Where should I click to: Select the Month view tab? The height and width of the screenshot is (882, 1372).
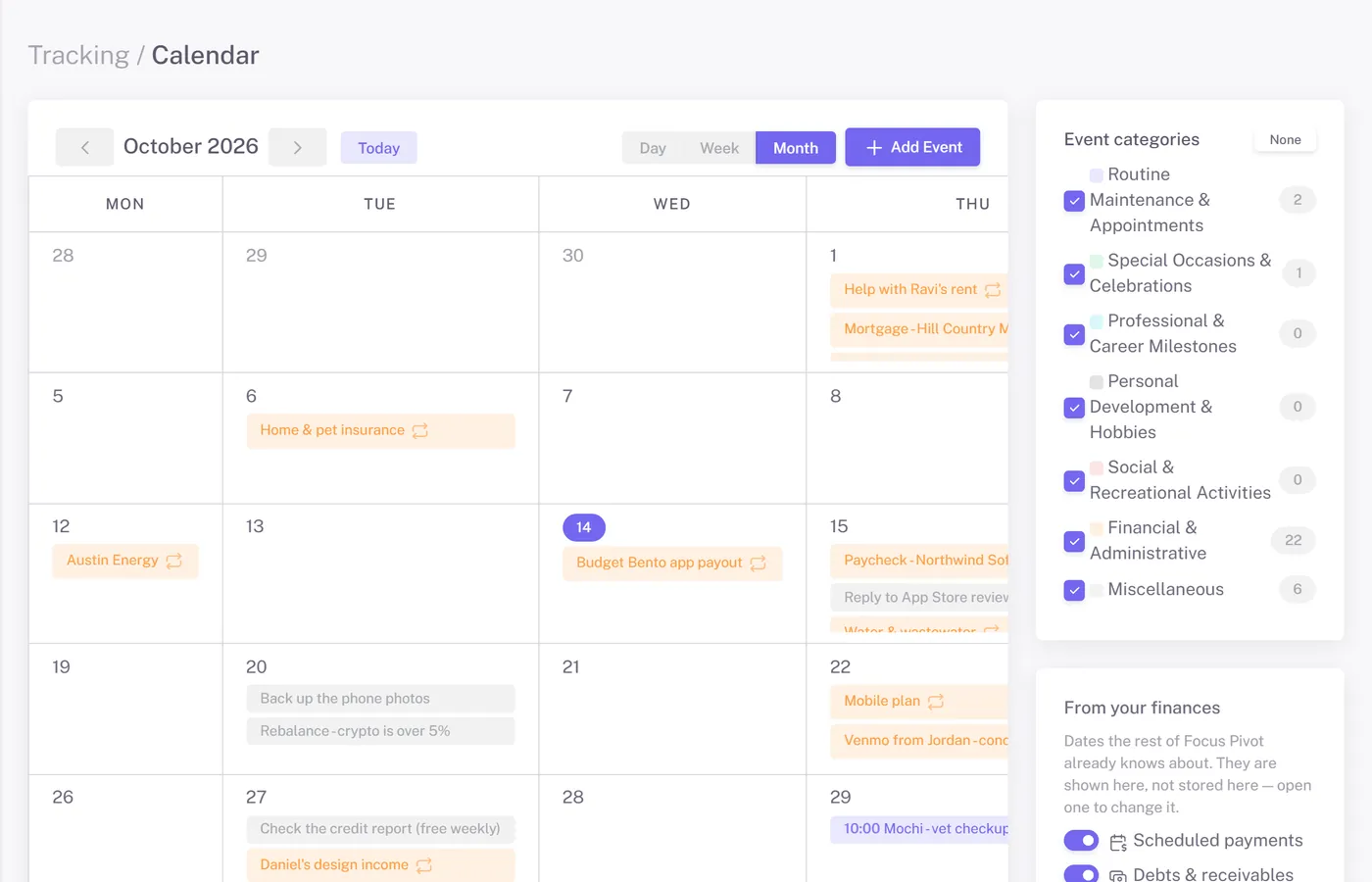coord(796,148)
